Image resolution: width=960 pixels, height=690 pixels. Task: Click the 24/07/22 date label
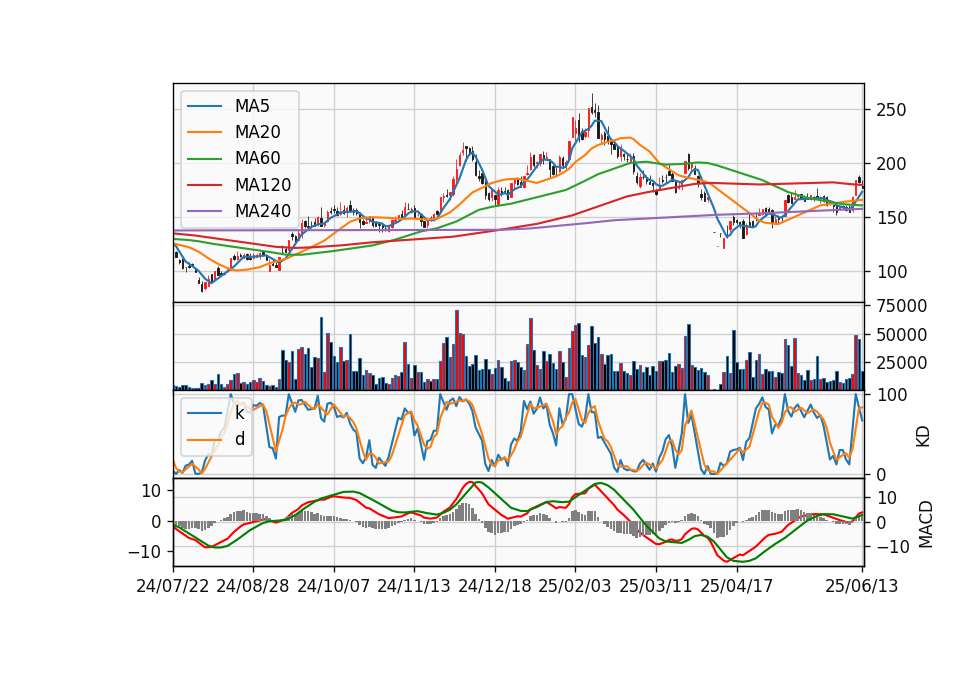173,586
